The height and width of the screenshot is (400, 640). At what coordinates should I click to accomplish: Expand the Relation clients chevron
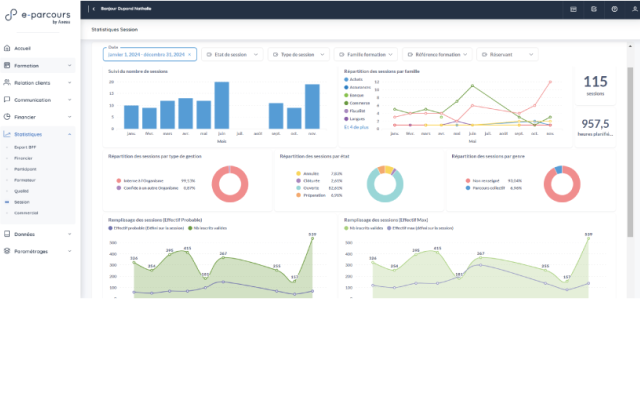(69, 82)
